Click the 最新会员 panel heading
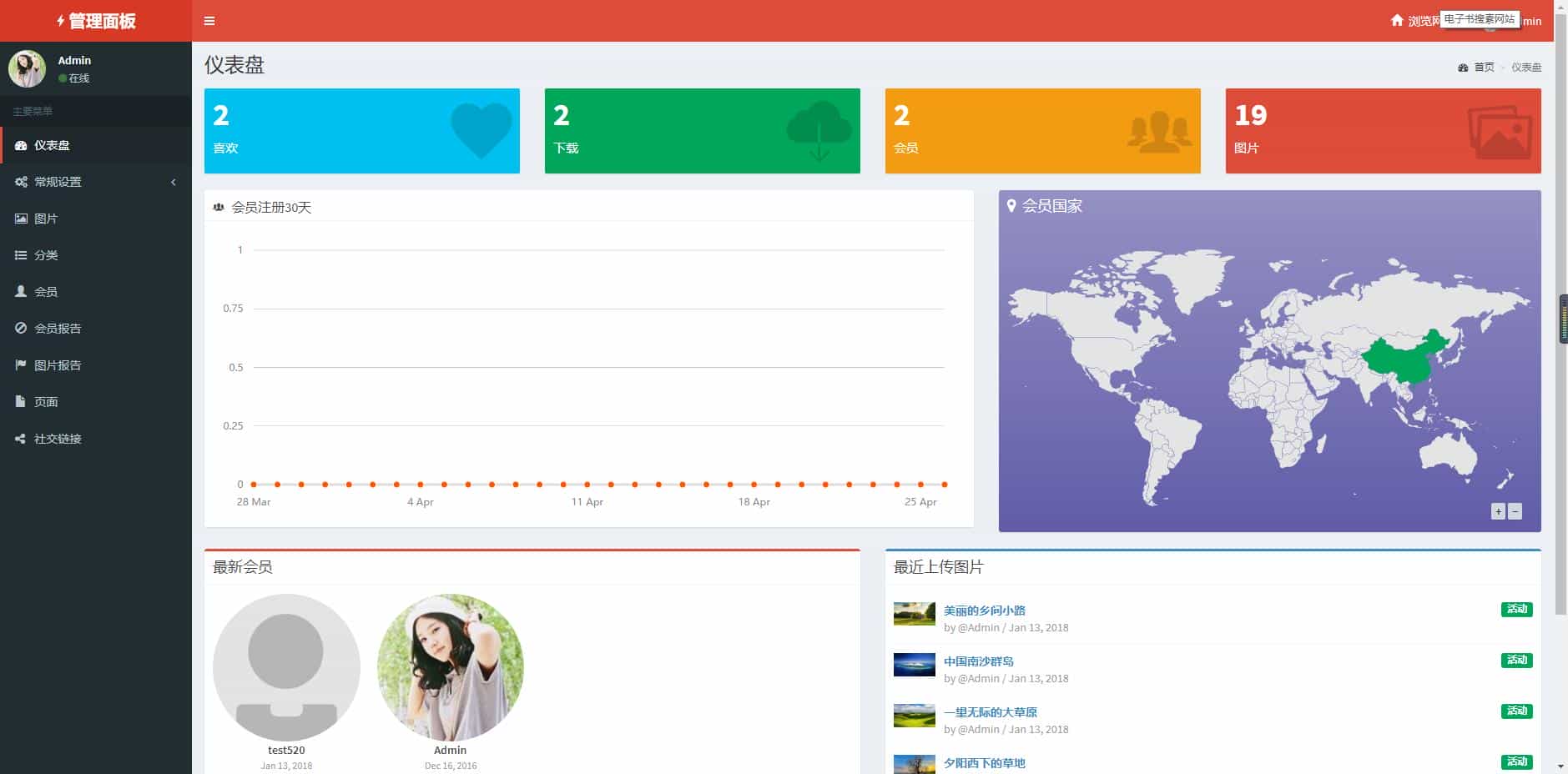 (243, 567)
